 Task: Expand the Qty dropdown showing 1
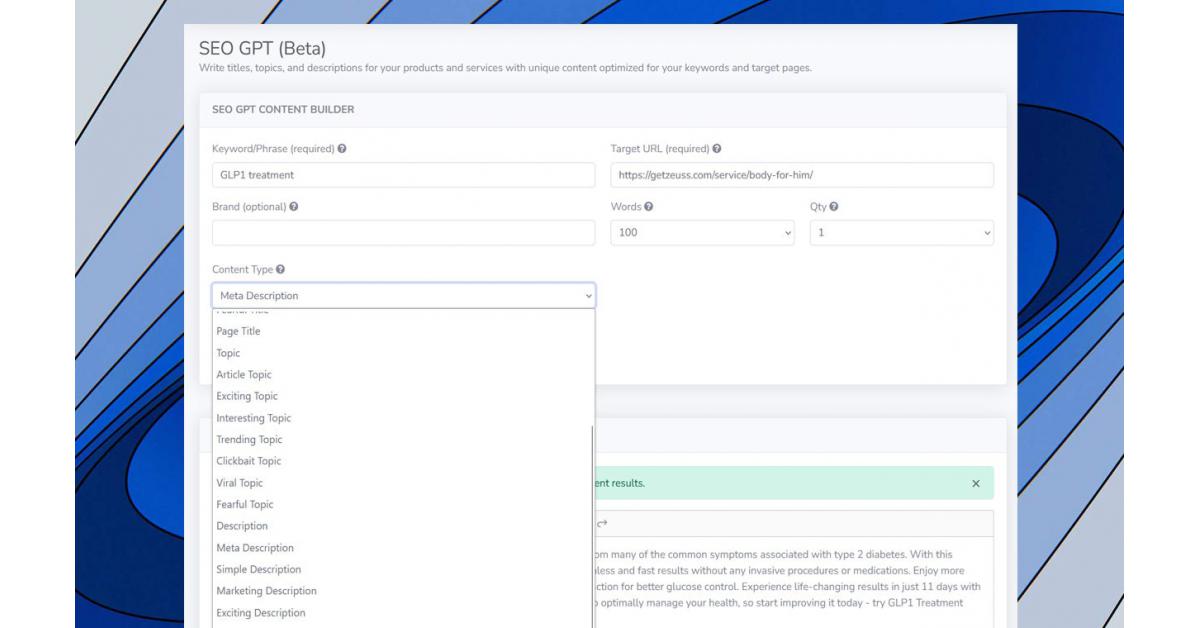tap(901, 233)
